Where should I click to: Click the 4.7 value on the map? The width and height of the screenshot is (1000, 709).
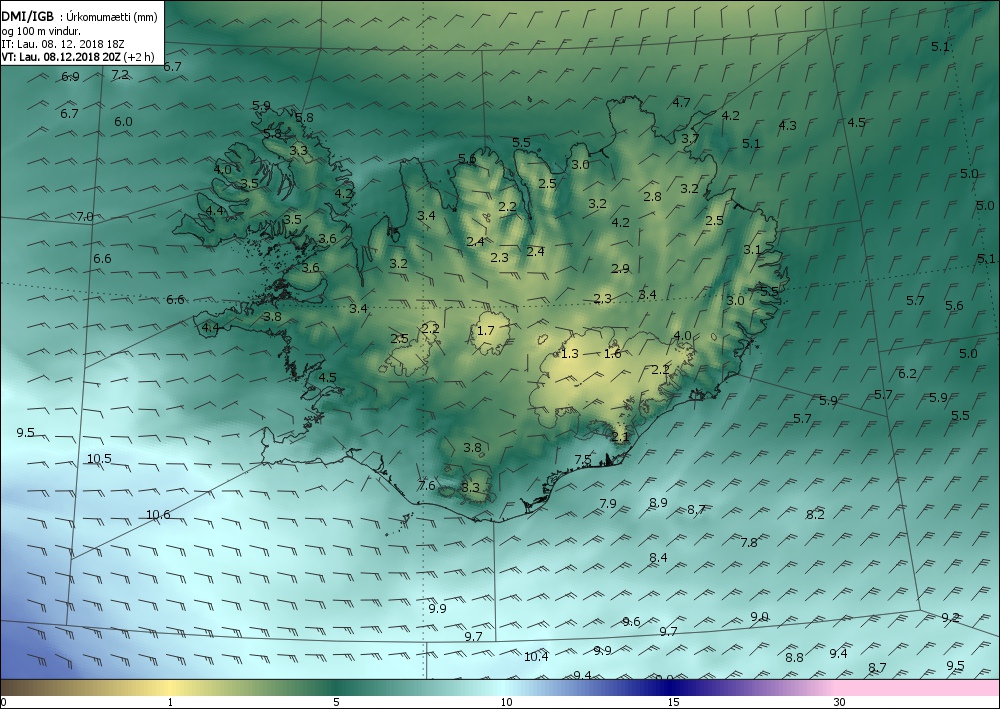point(681,102)
